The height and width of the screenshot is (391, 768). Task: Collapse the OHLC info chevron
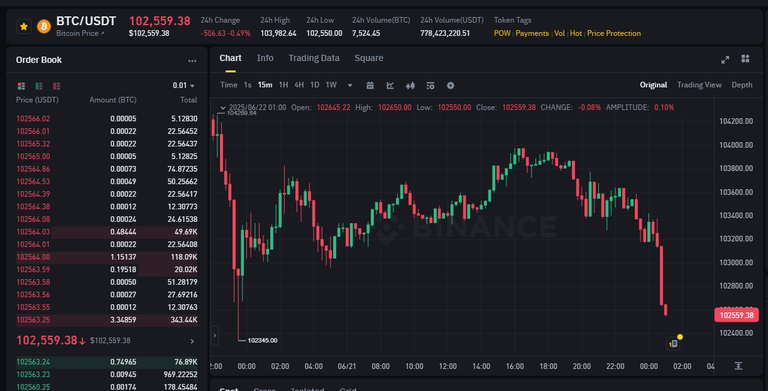pyautogui.click(x=223, y=108)
